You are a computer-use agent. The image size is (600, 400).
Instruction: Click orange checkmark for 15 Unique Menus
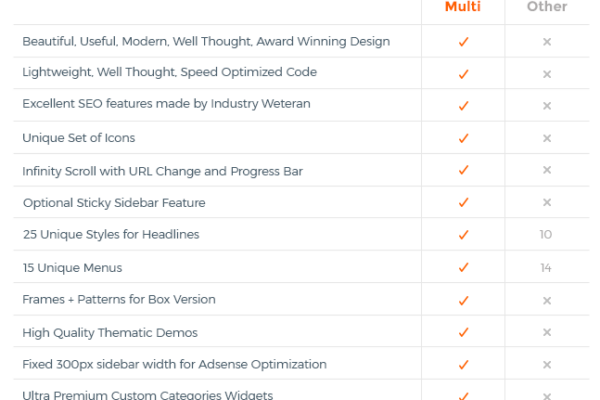coord(463,267)
